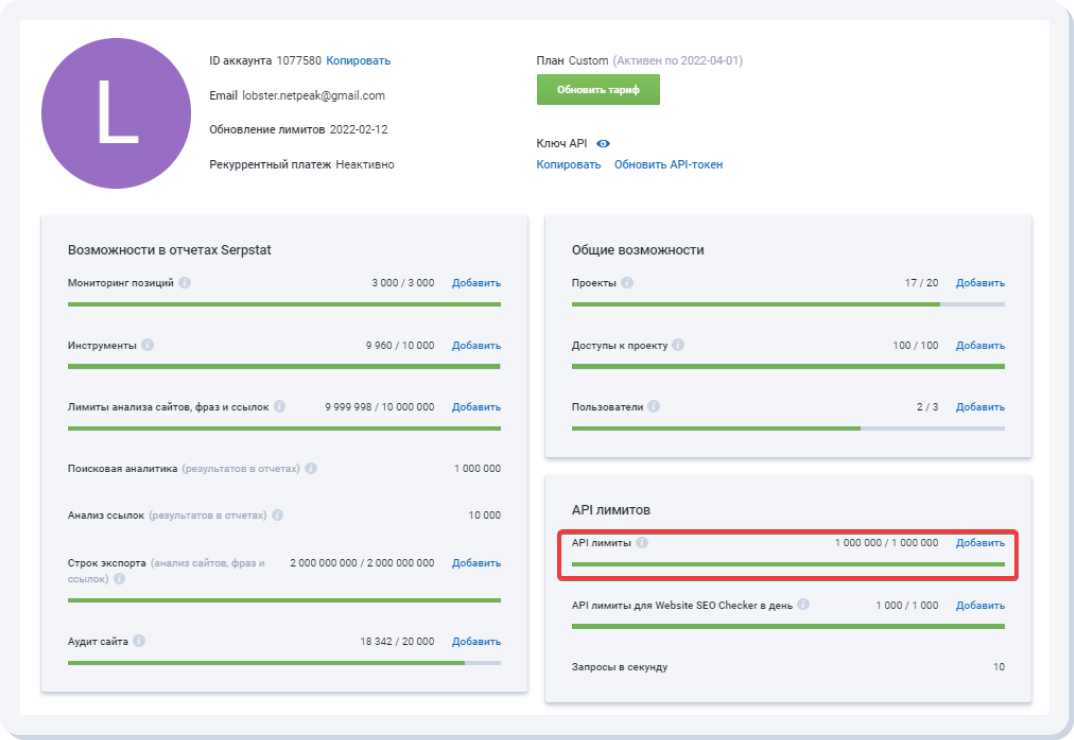The image size is (1074, 740).
Task: Click info icon next to Аудит сайта
Action: tap(139, 641)
